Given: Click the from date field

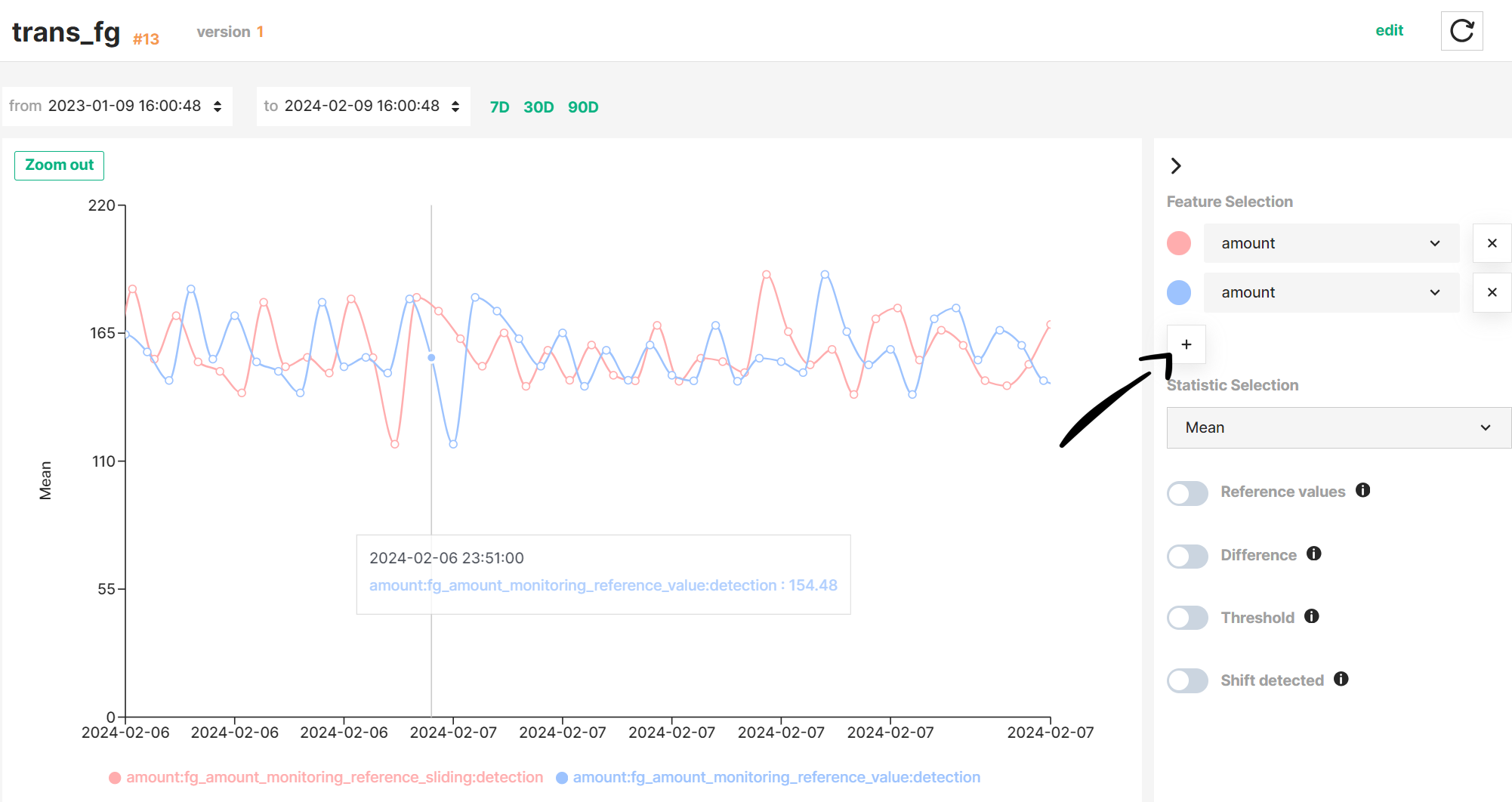Looking at the screenshot, I should pos(123,106).
